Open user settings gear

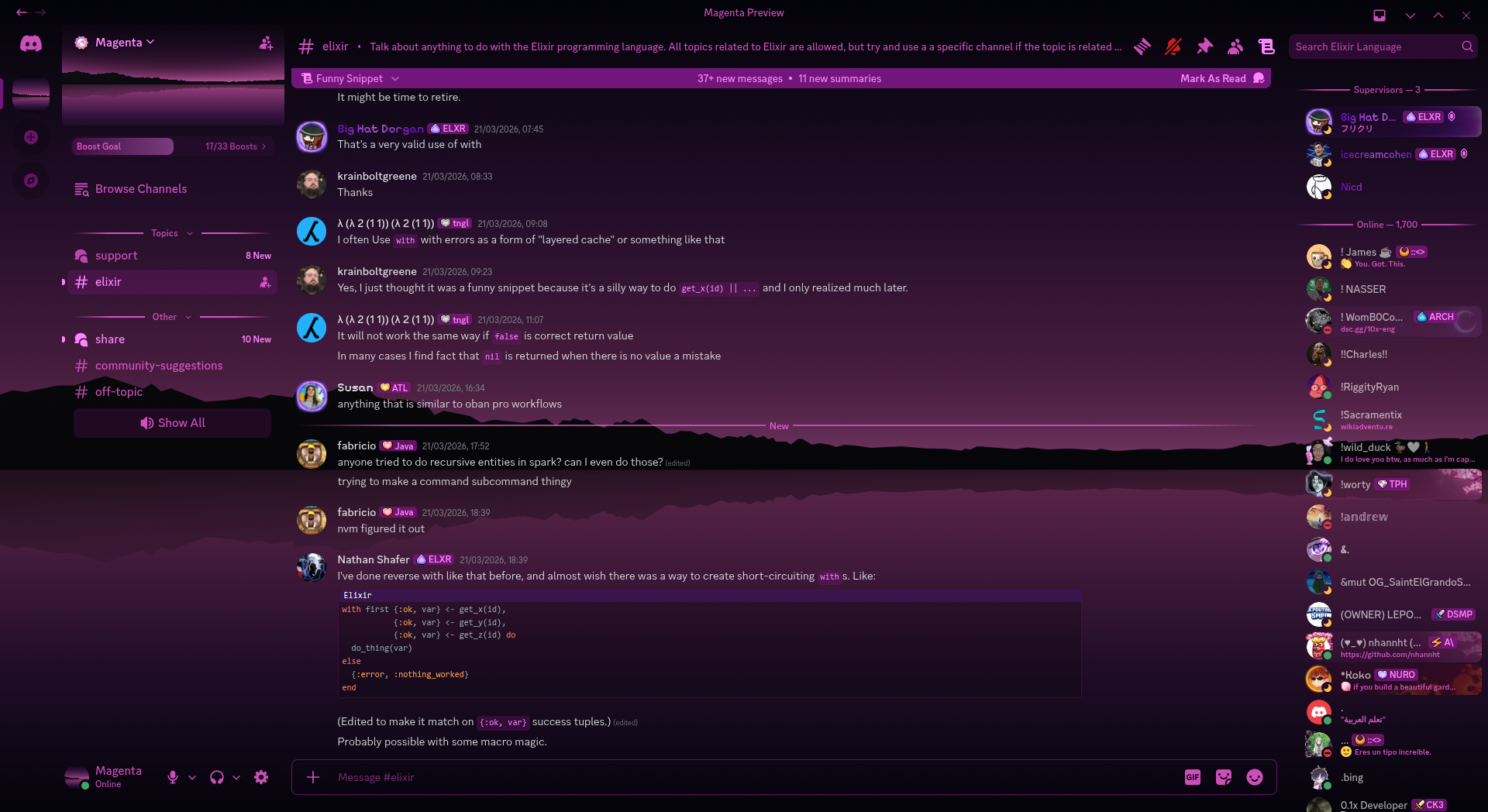(x=261, y=777)
